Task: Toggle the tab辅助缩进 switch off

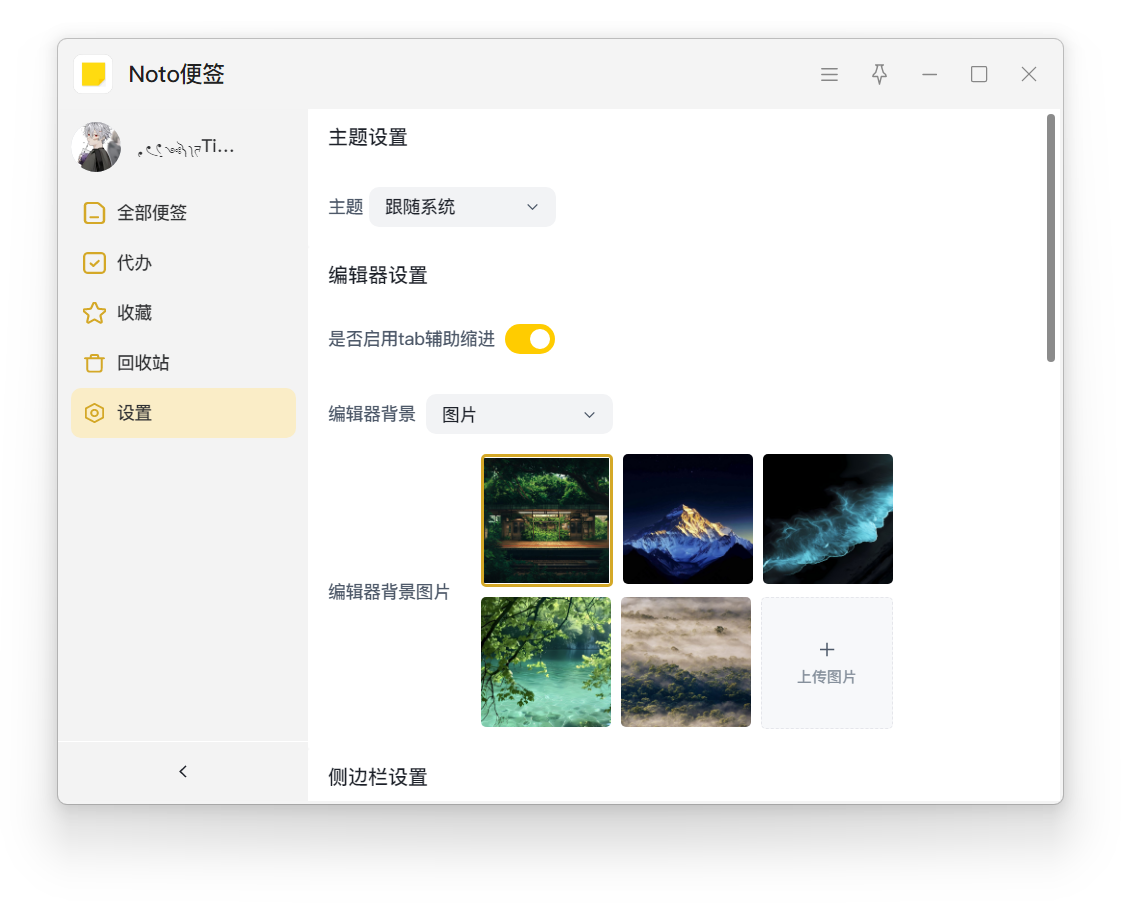Action: coord(529,339)
